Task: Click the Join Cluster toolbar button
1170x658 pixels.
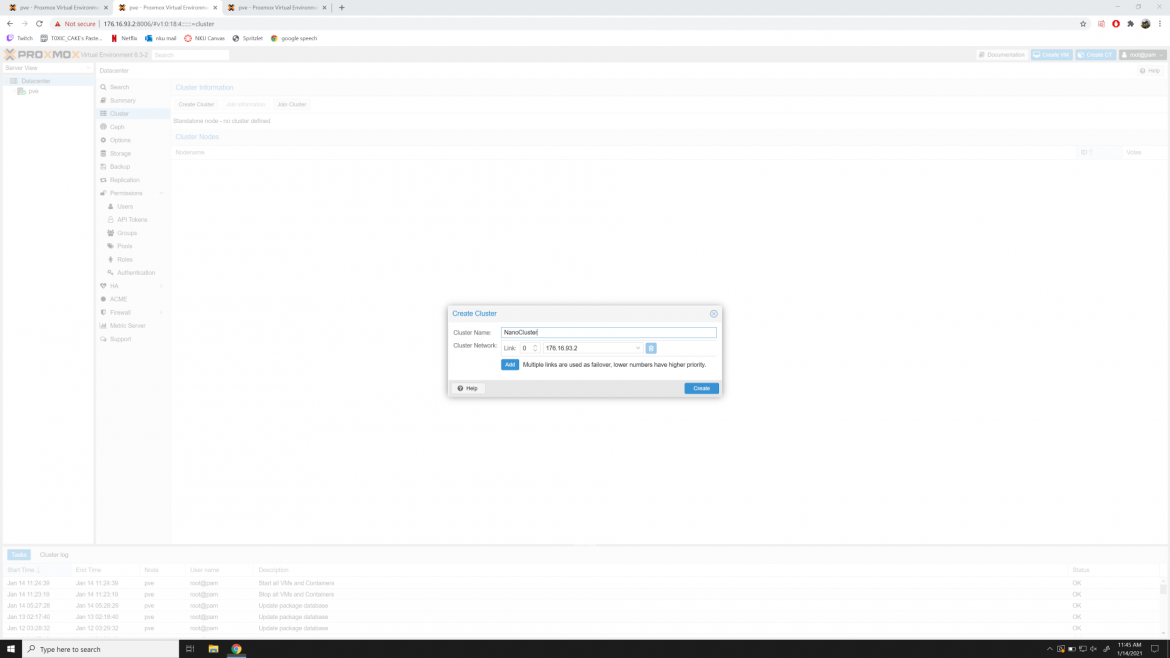Action: [x=292, y=104]
